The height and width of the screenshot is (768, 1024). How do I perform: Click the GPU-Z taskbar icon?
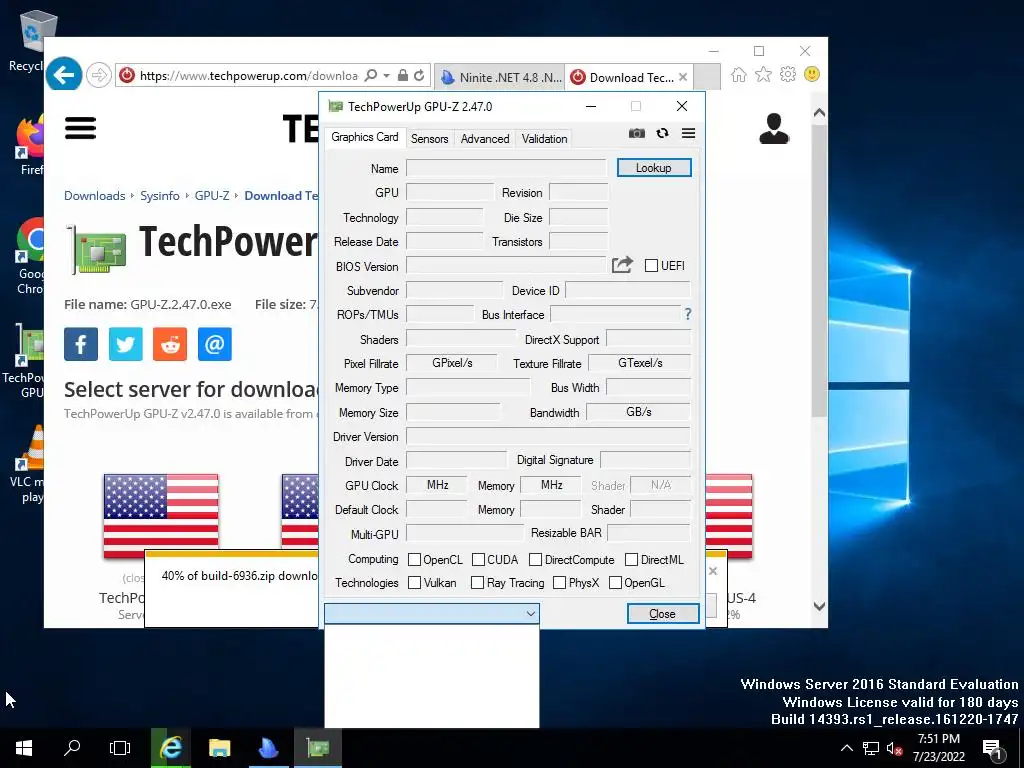point(317,748)
